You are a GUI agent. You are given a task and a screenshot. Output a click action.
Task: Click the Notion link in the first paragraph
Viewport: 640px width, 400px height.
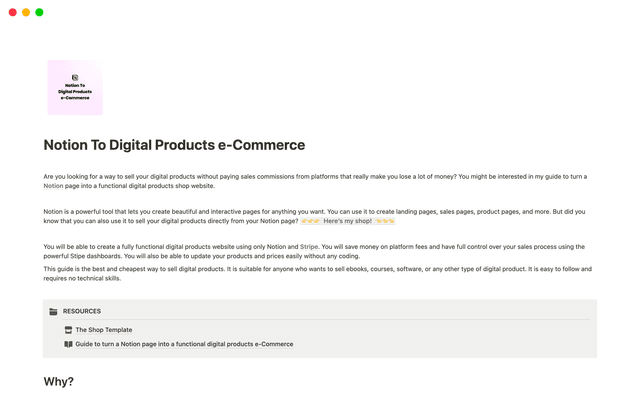(53, 186)
